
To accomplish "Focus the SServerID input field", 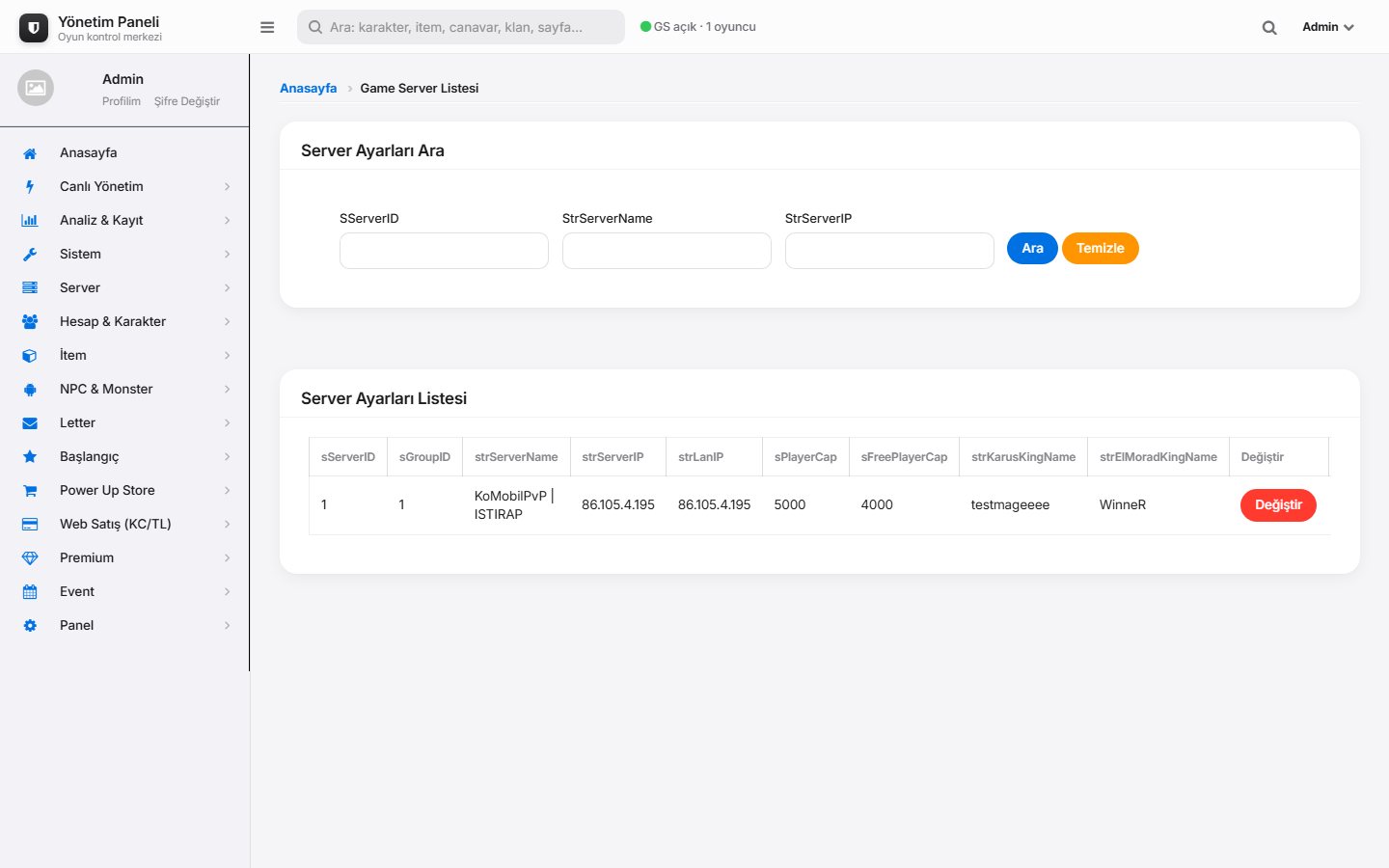I will point(444,251).
